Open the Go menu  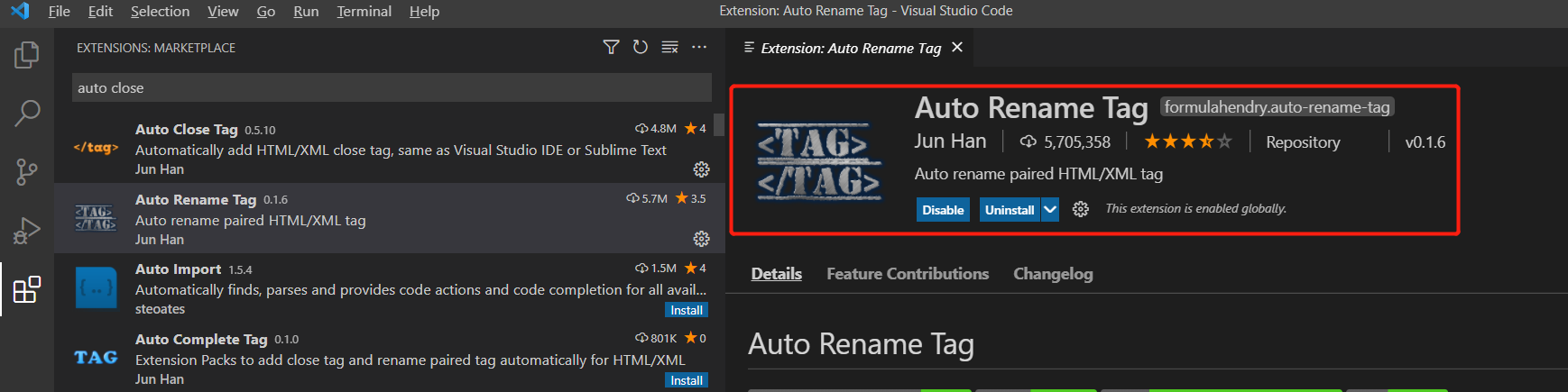[266, 11]
